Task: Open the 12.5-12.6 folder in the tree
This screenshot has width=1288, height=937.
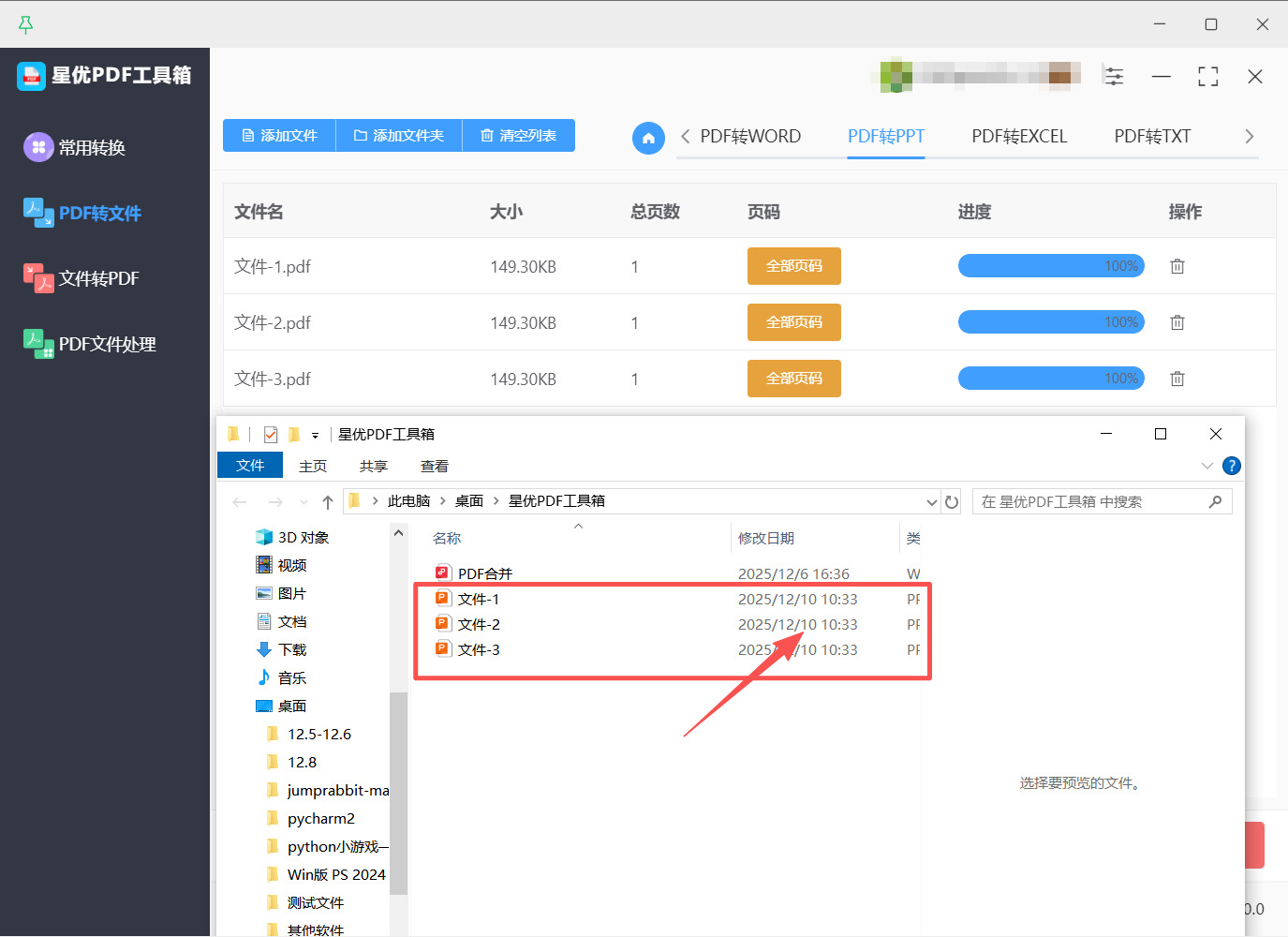Action: (x=310, y=734)
